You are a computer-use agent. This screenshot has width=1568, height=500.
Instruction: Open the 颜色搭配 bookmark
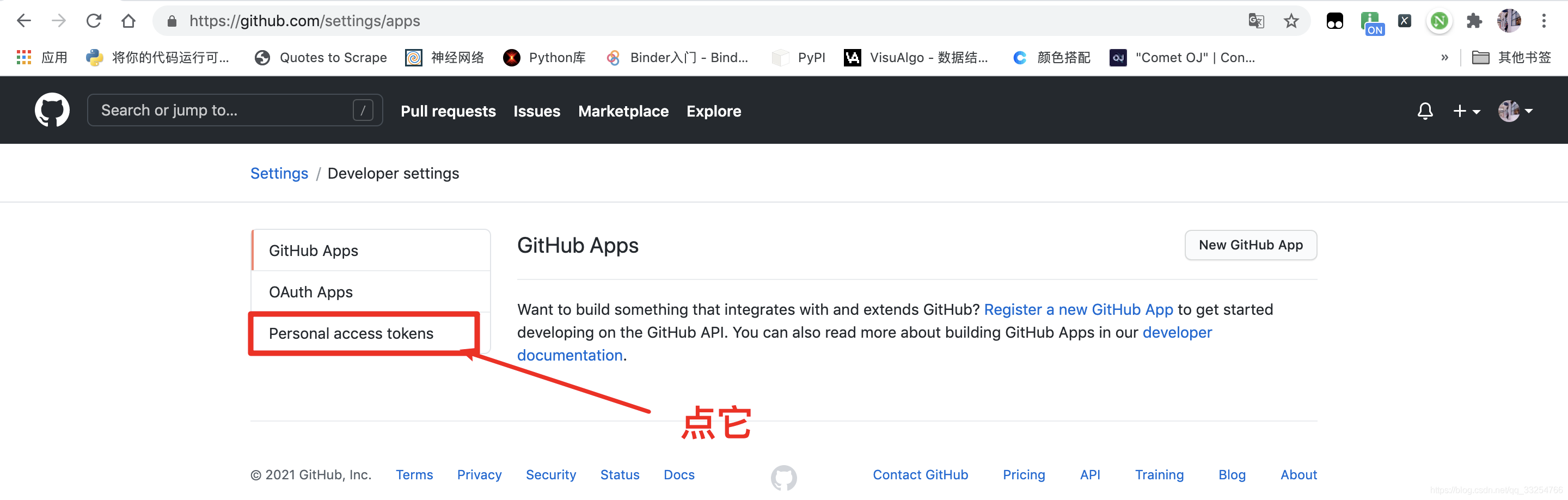point(1051,57)
